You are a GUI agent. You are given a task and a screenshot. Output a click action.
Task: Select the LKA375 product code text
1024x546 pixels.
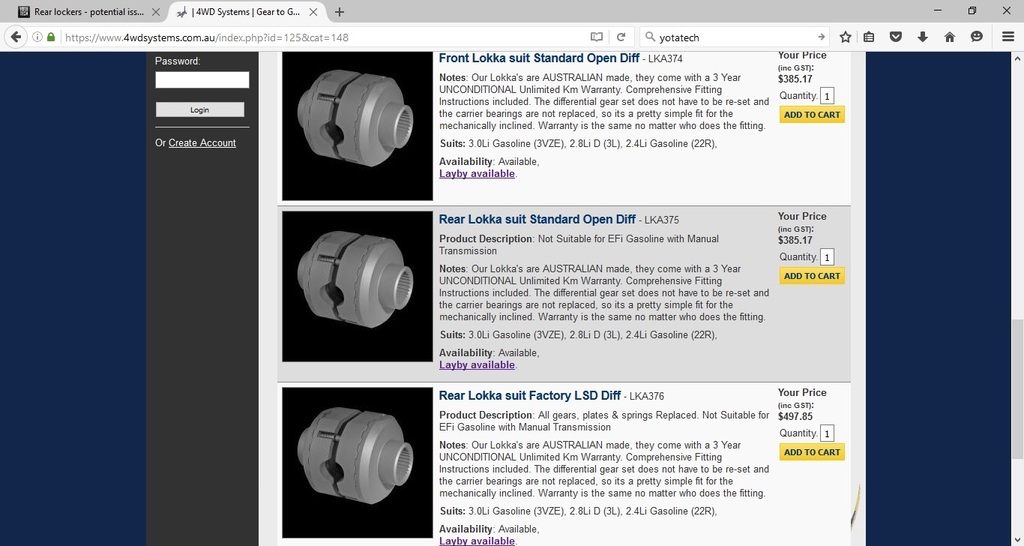pos(663,220)
